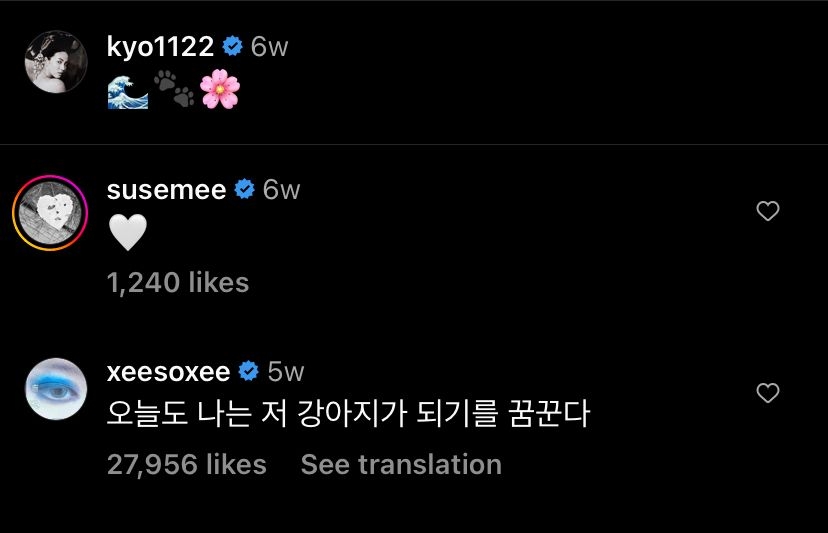Image resolution: width=828 pixels, height=533 pixels.
Task: Tap verified badge beside xeesoxee
Action: pyautogui.click(x=249, y=372)
